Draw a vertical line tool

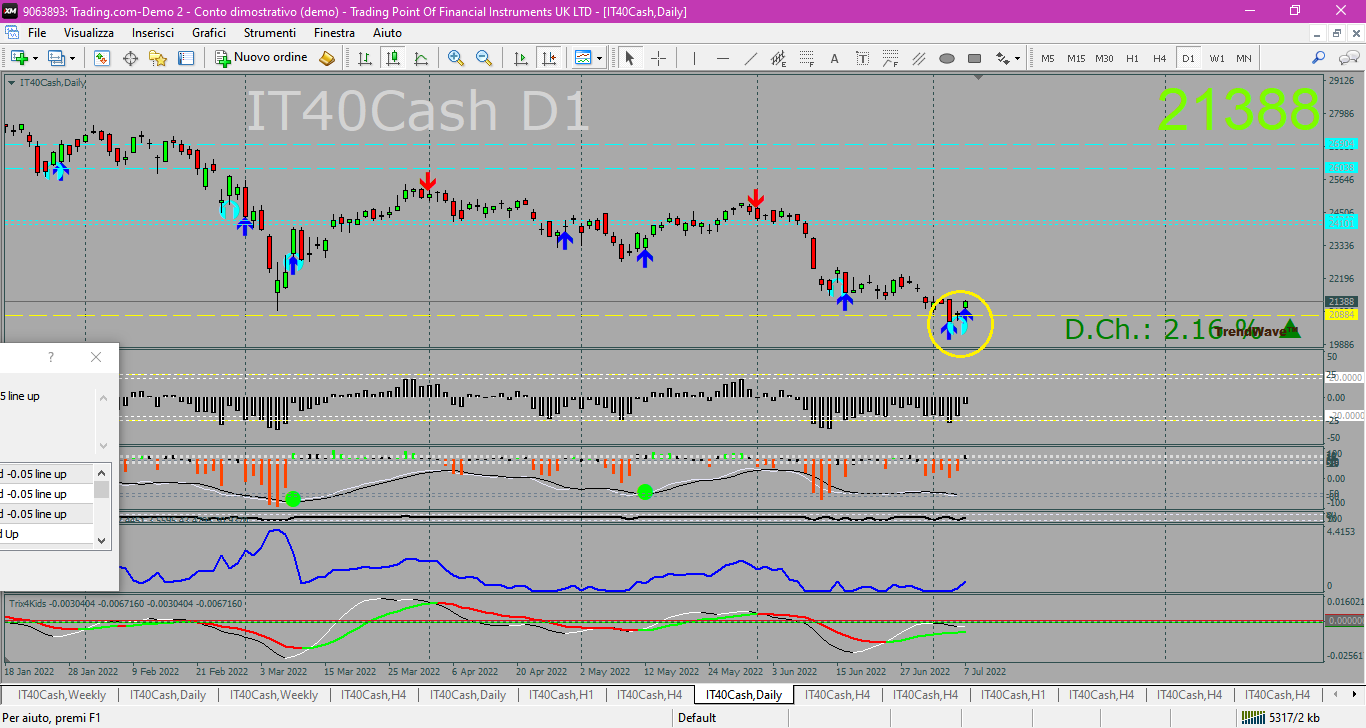(694, 58)
